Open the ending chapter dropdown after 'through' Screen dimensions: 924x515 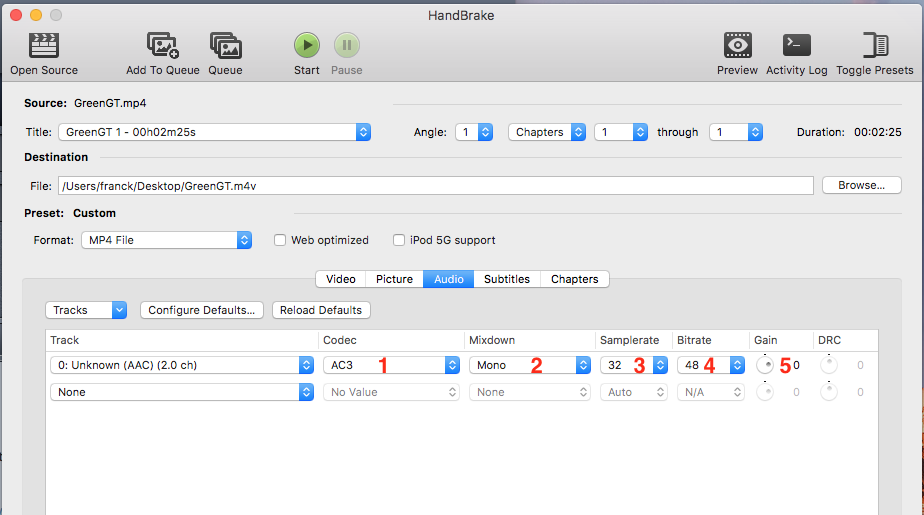[x=736, y=132]
